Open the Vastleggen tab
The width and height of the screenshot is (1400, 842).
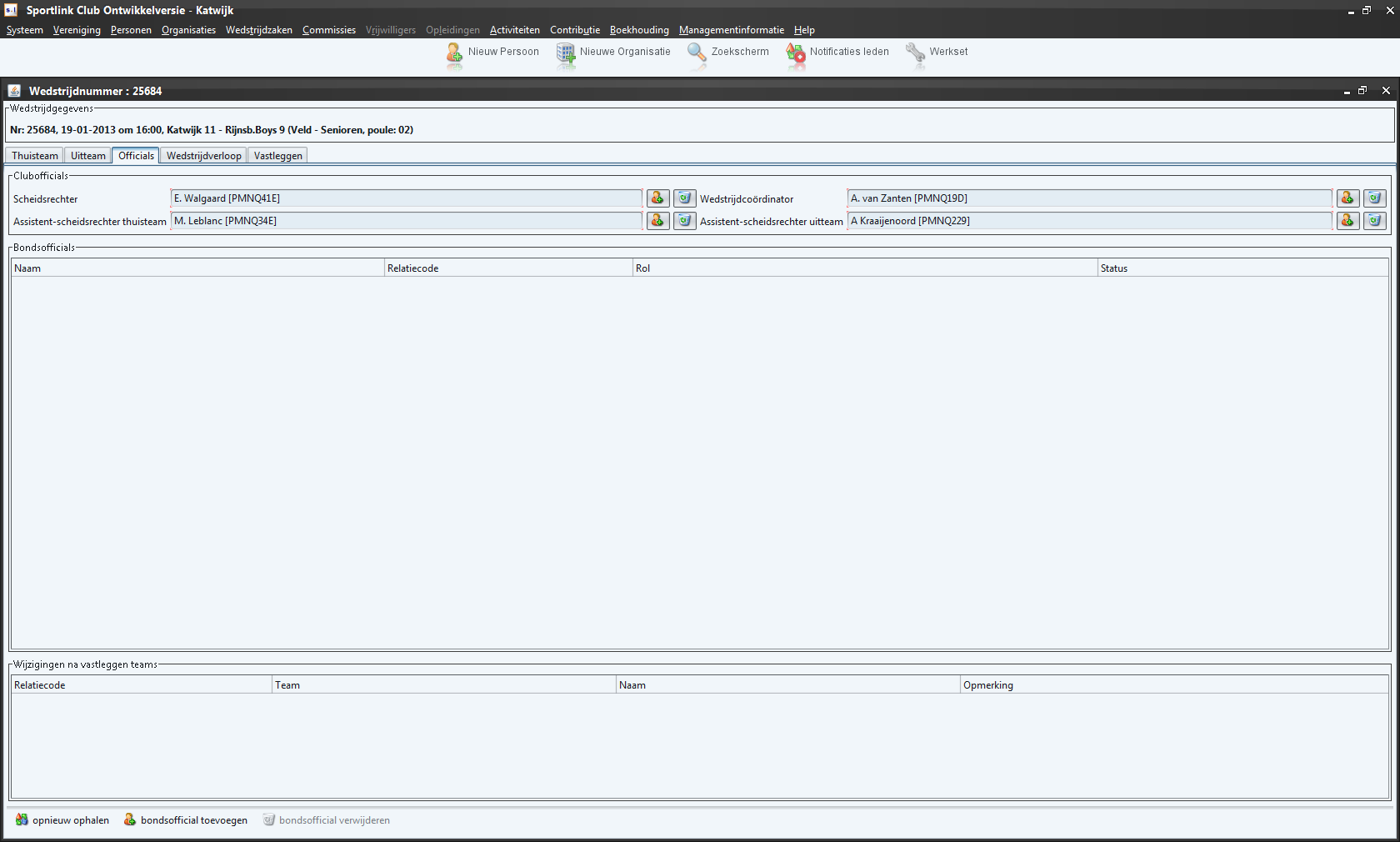click(278, 156)
